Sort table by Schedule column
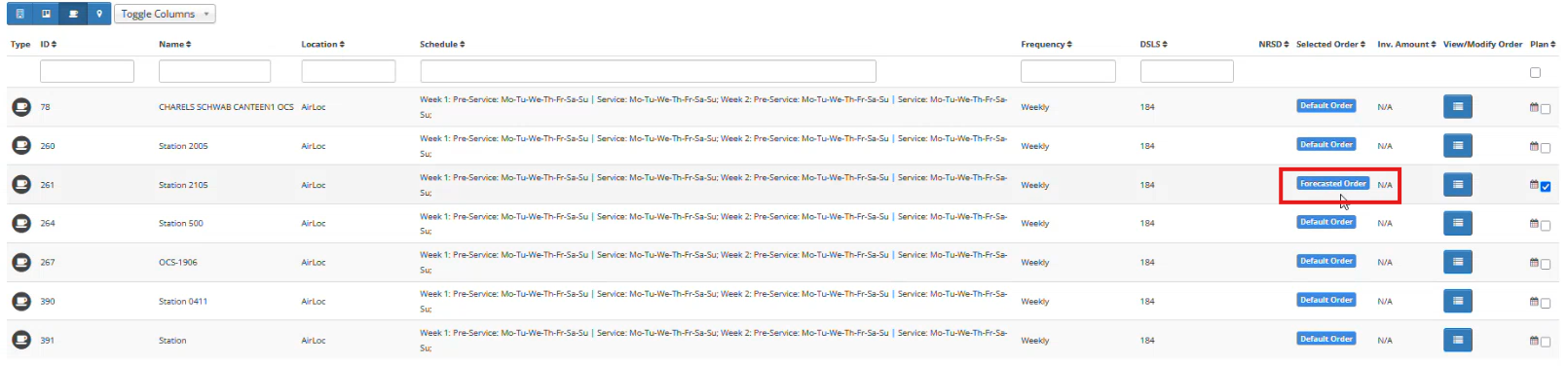The image size is (1568, 366). pos(442,44)
